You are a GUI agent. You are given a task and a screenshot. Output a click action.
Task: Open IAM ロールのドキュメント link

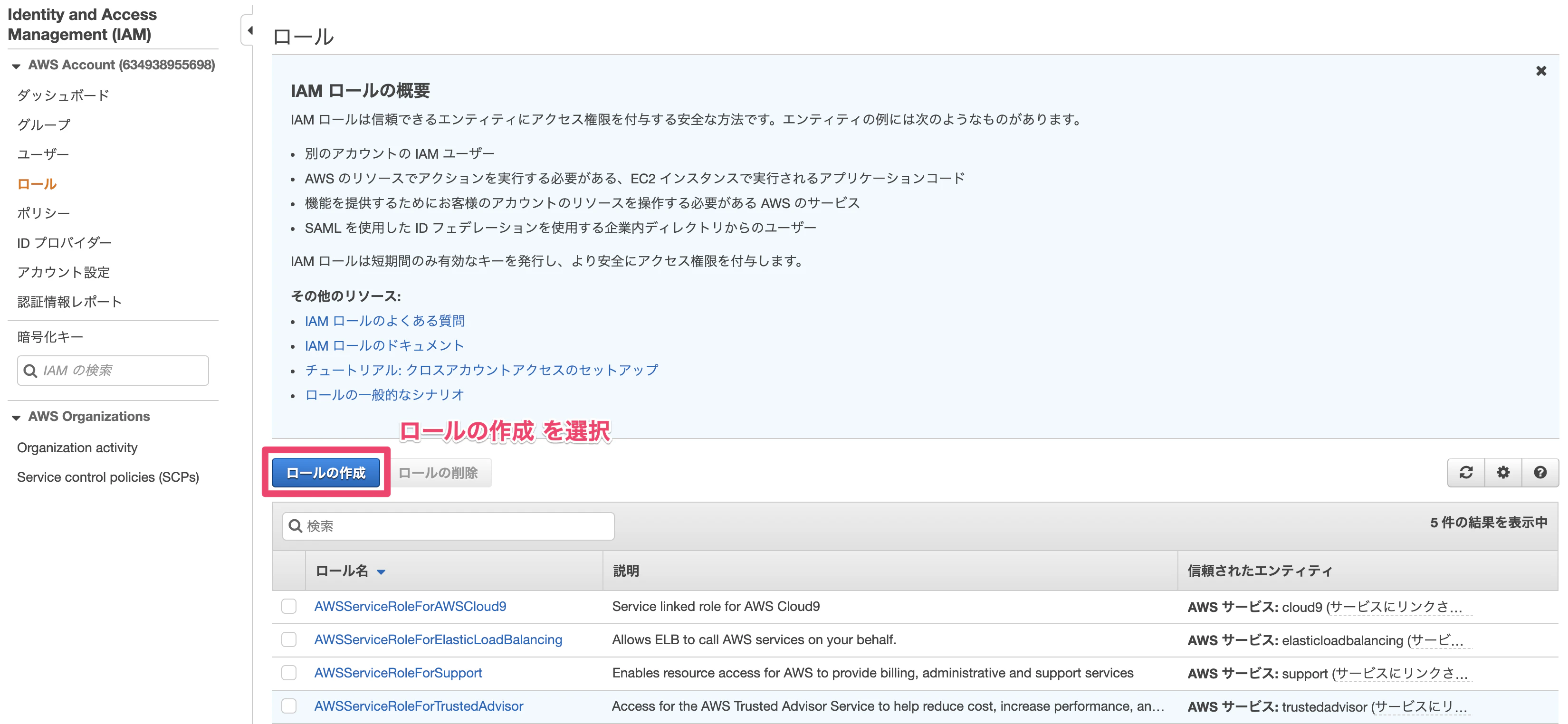[x=385, y=345]
